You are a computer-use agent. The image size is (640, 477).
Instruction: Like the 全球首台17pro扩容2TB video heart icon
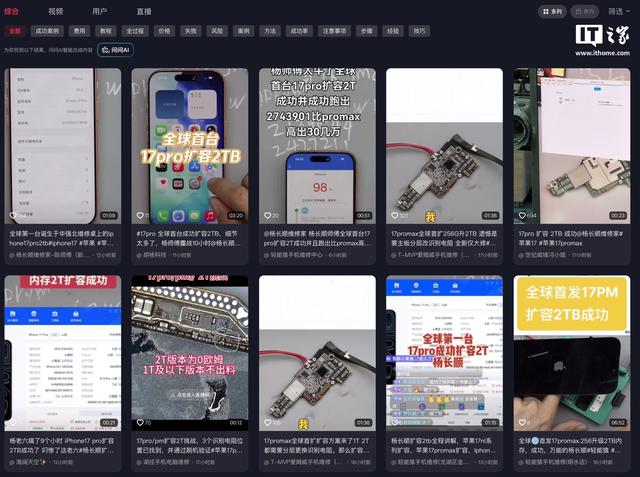pos(140,215)
